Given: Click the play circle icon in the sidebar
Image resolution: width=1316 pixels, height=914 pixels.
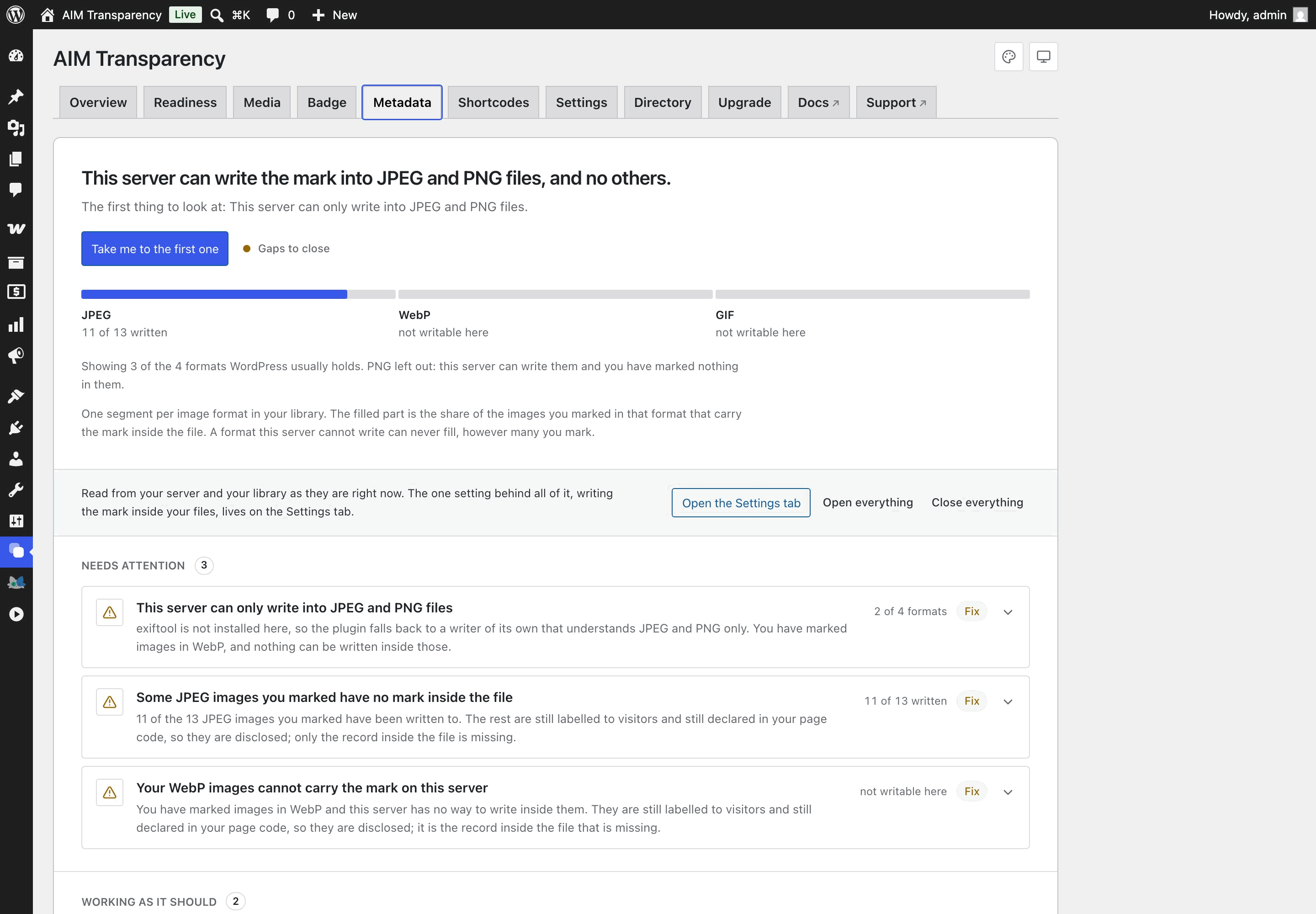Looking at the screenshot, I should (16, 615).
